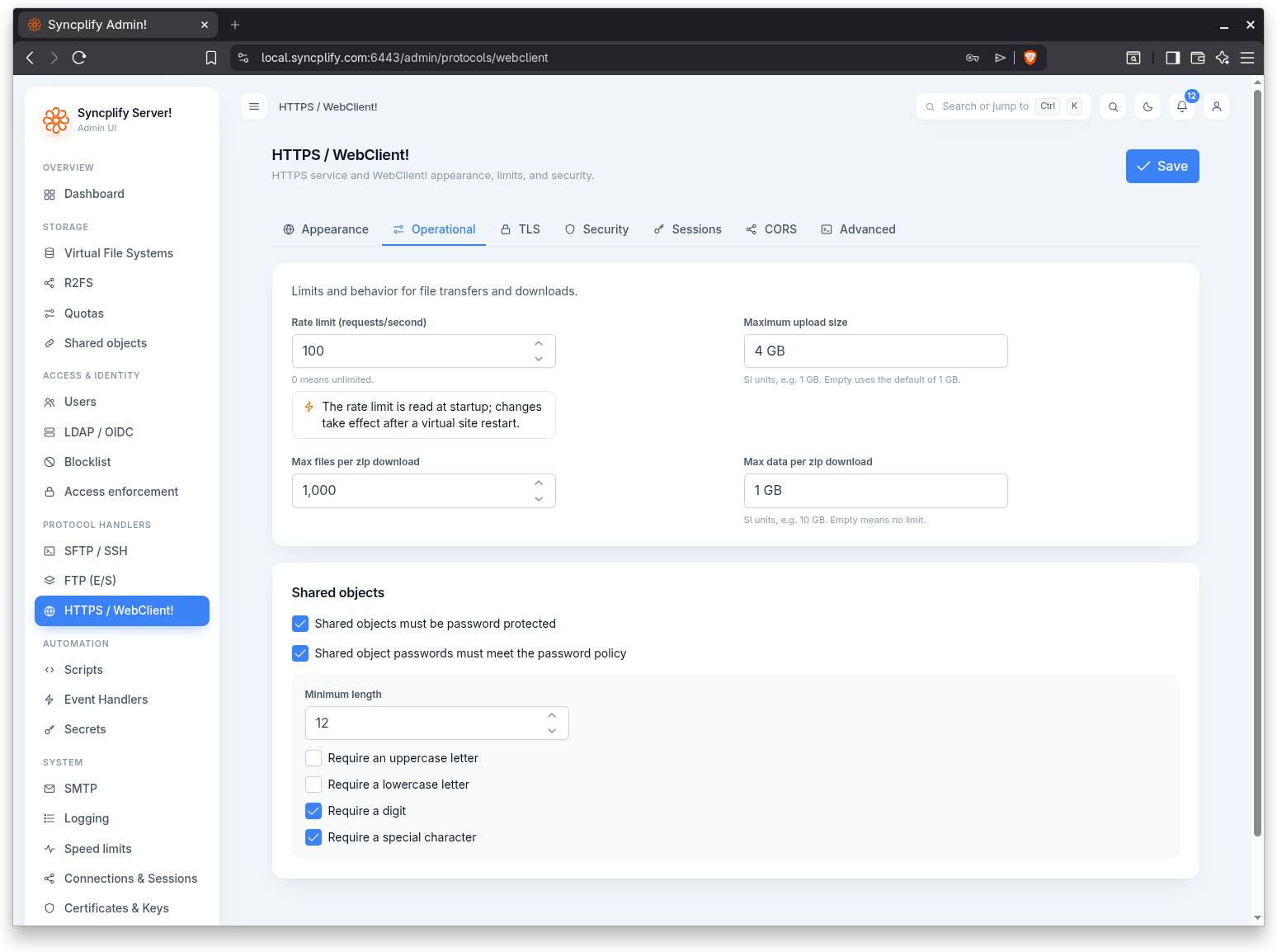Screen dimensions: 1277x952
Task: Click the Maximum upload size field
Action: pyautogui.click(x=875, y=351)
